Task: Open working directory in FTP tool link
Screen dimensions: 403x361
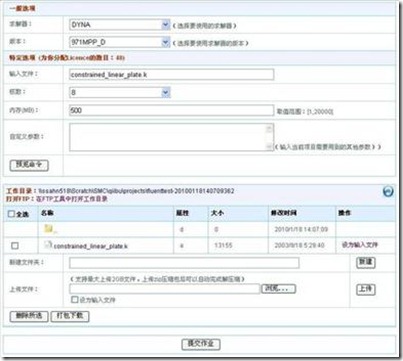Action: click(x=71, y=199)
